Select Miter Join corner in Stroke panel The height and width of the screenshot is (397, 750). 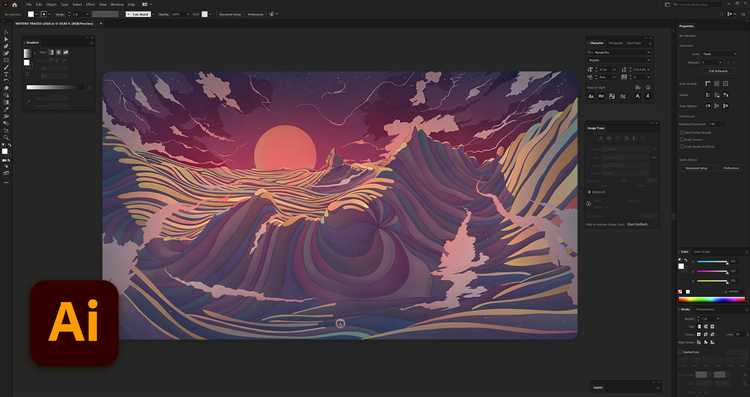699,334
